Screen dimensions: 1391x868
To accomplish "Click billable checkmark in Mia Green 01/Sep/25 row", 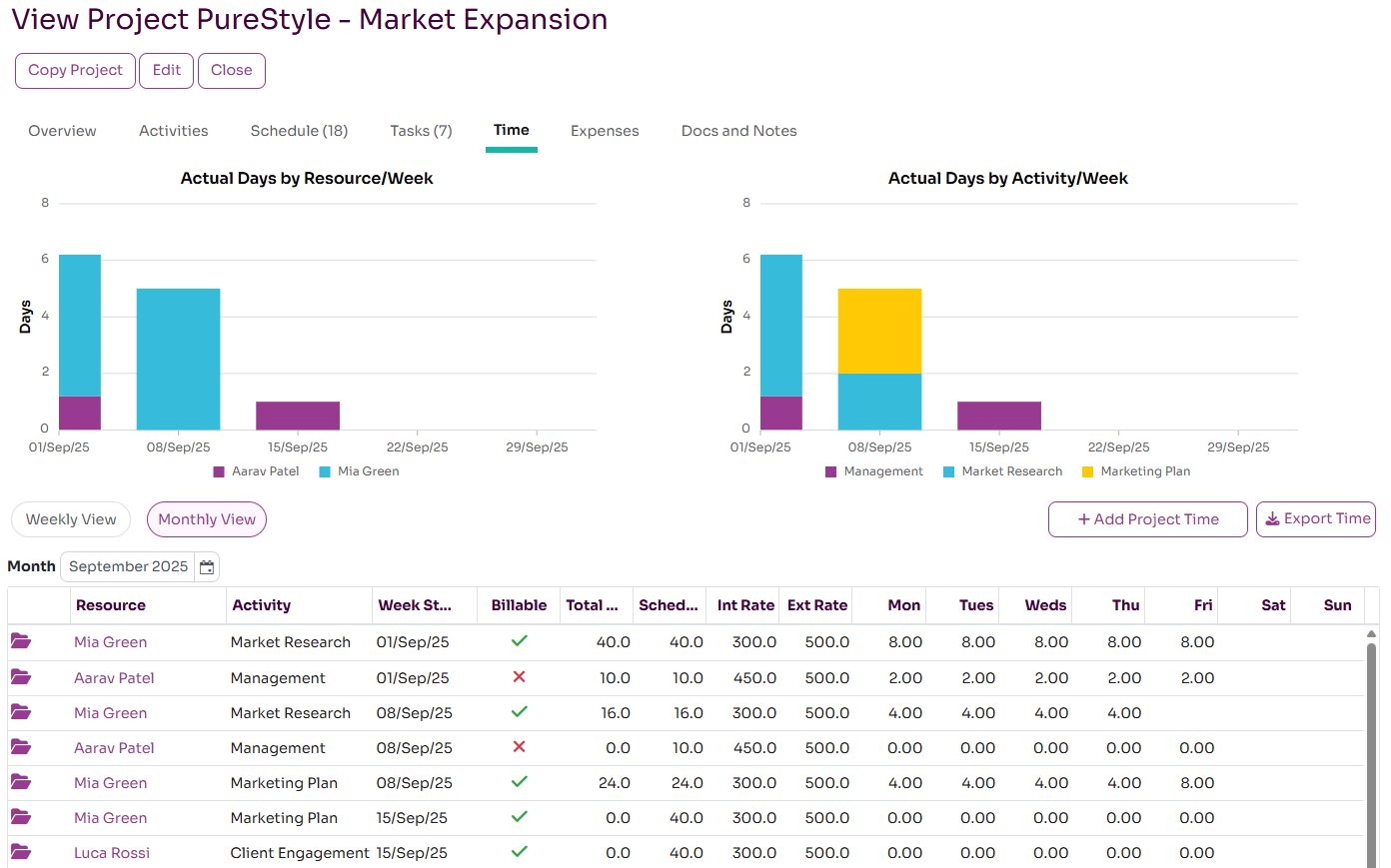I will pos(519,641).
